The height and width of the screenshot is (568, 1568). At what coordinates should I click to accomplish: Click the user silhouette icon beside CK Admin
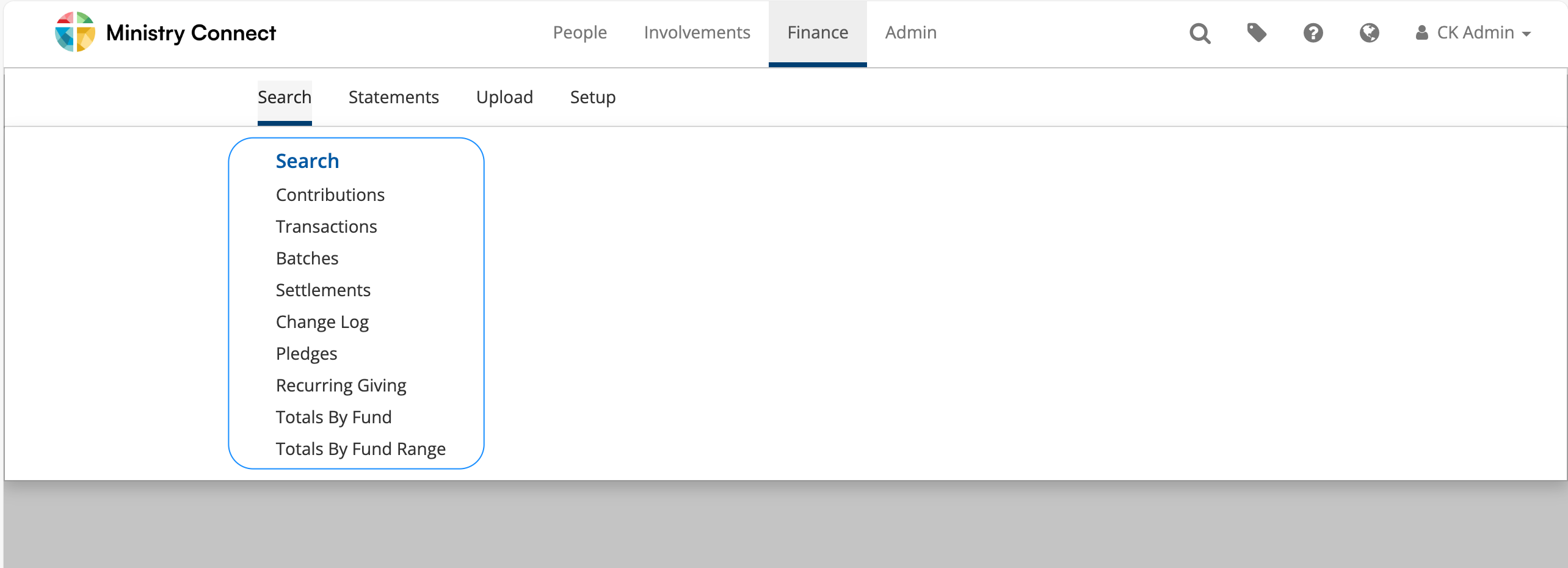(x=1422, y=32)
